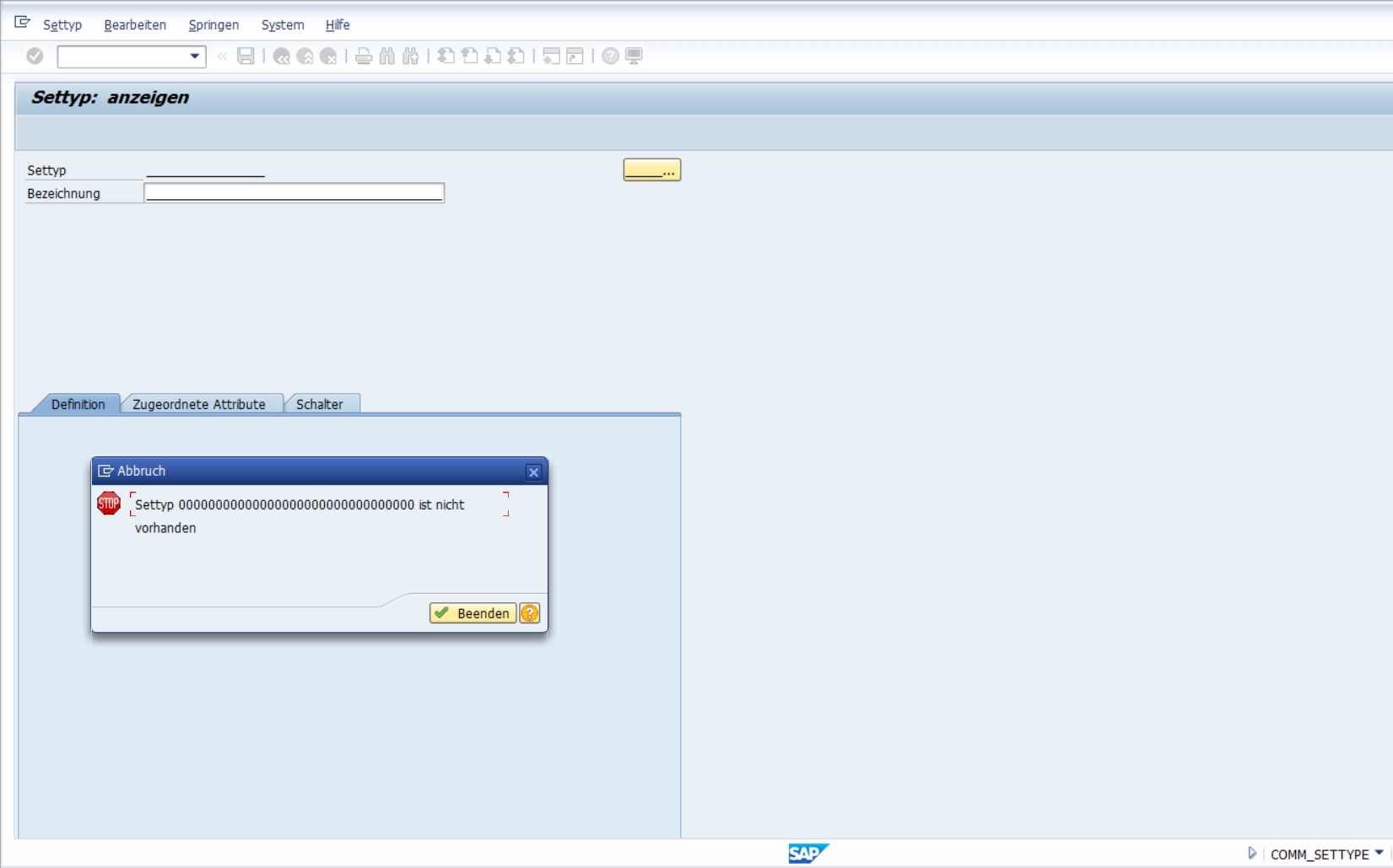Click the Enter checkmark icon in the toolbar
The image size is (1393, 868).
click(35, 56)
